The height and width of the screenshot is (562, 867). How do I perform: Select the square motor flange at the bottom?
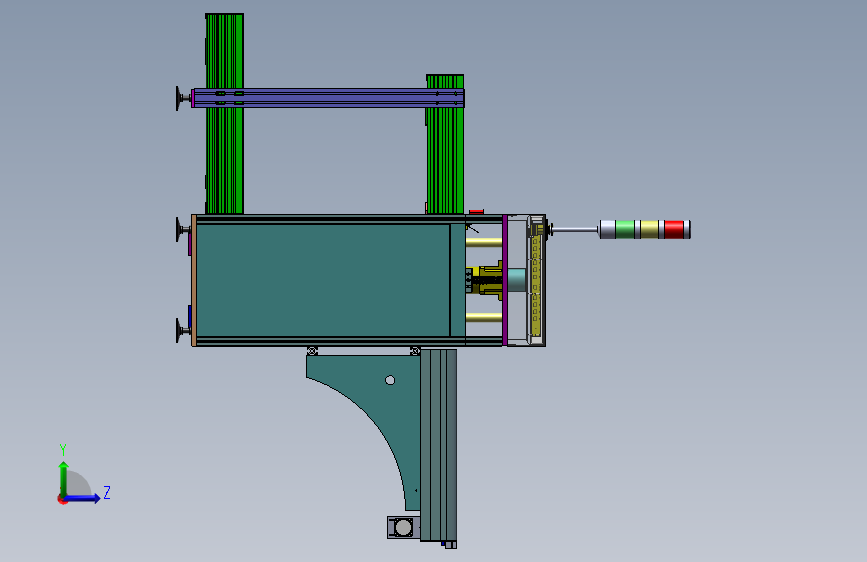[403, 528]
